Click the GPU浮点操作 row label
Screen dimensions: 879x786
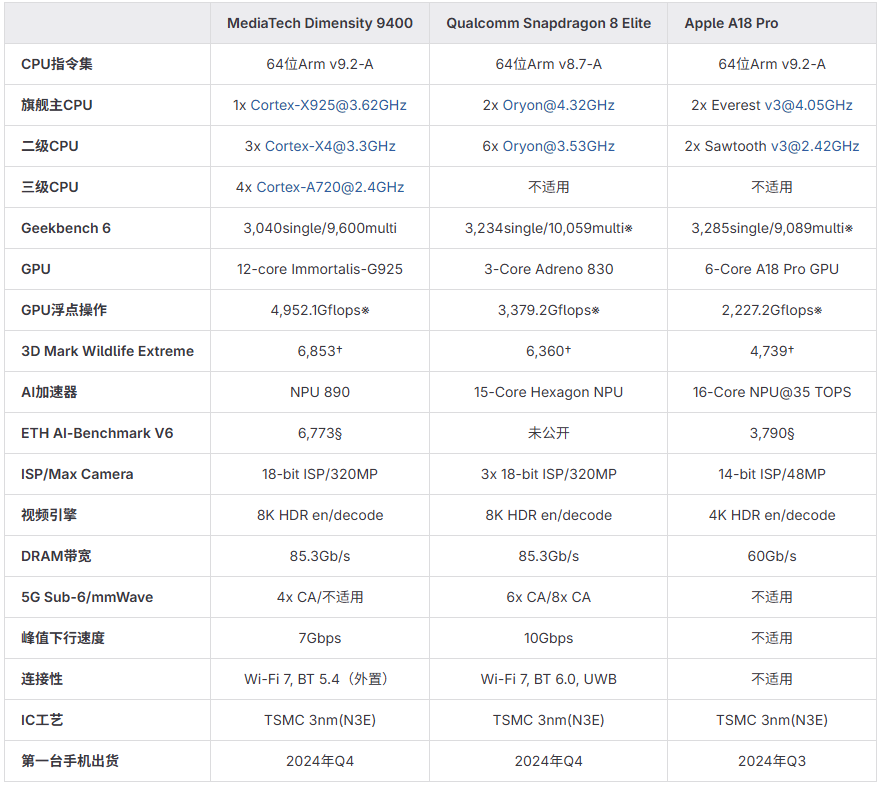(64, 310)
